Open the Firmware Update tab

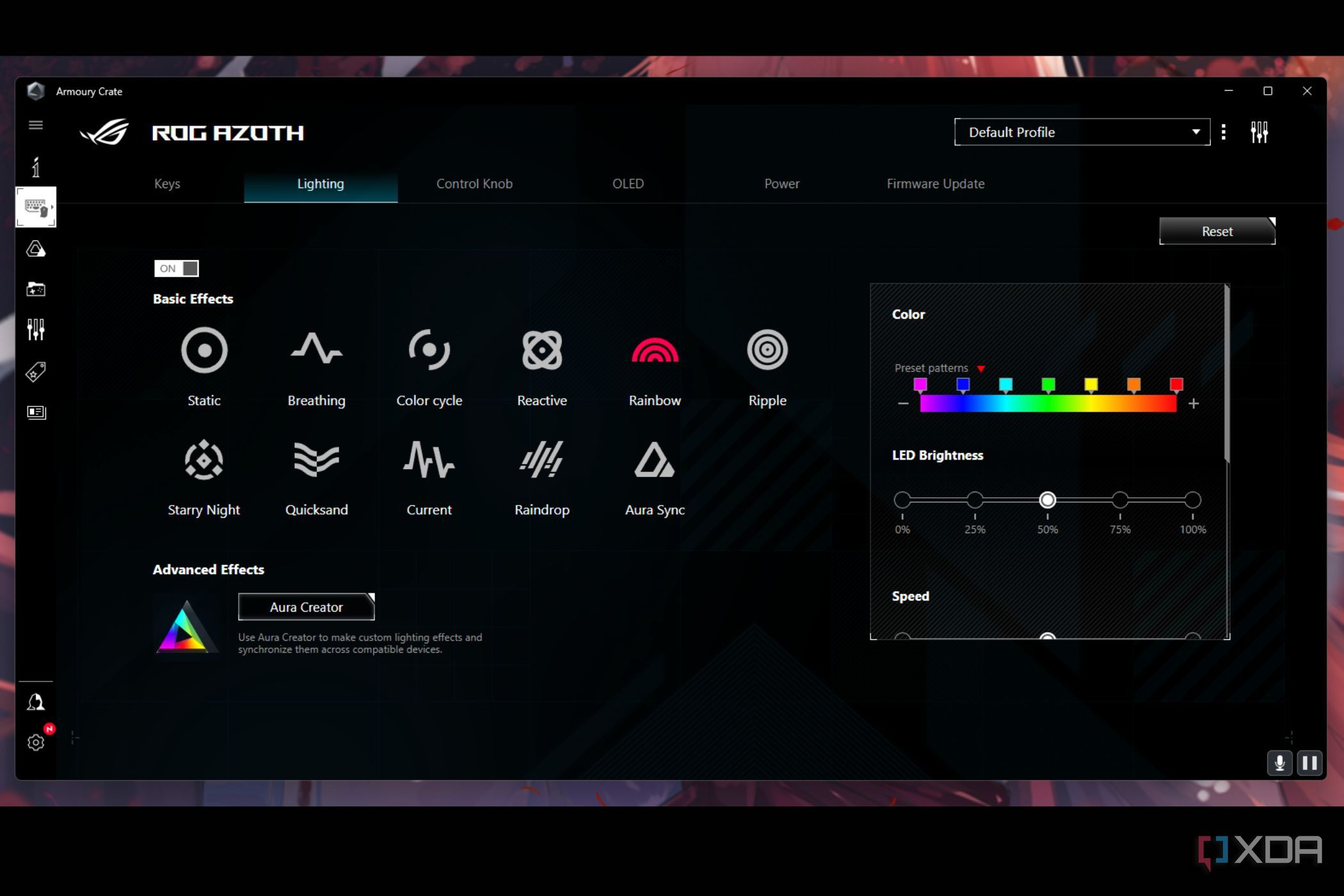(935, 184)
